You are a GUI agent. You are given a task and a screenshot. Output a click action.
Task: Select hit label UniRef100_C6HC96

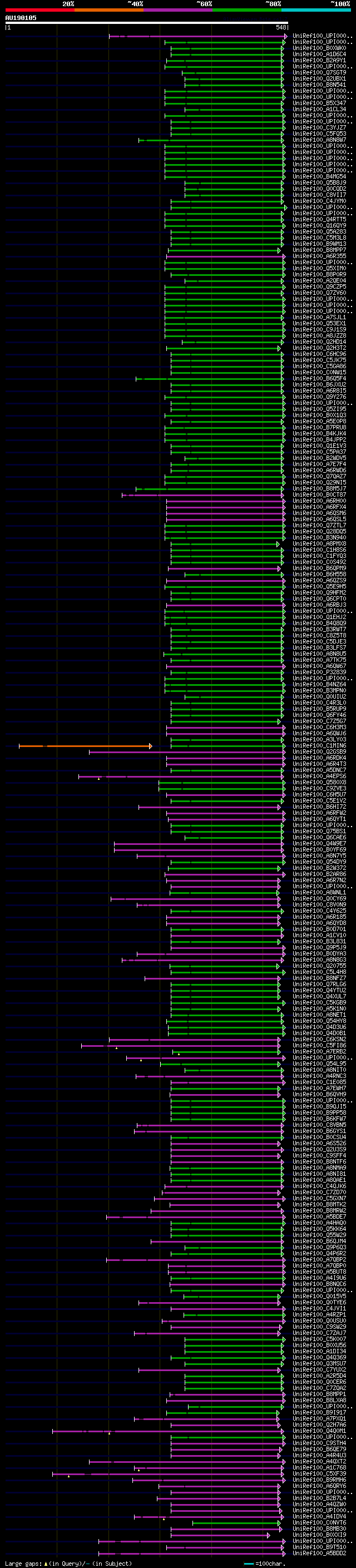319,354
